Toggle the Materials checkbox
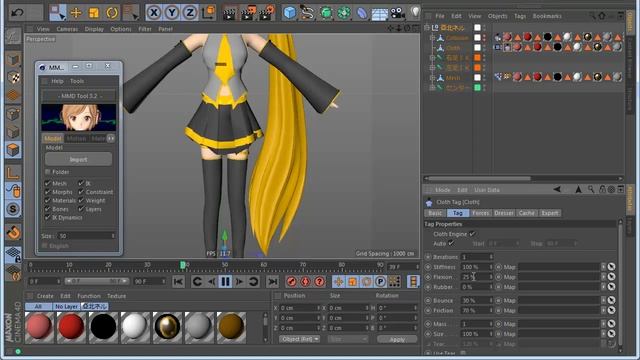 (47, 200)
